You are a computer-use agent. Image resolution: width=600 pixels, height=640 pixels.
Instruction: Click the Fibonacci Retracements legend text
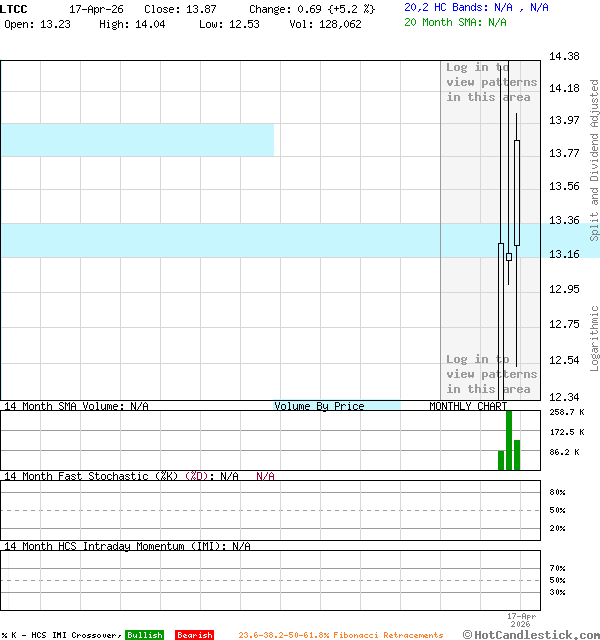340,635
